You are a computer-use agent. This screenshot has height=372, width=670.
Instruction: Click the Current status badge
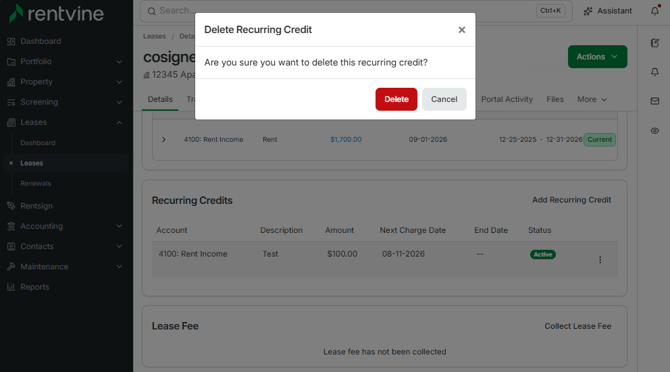pos(599,140)
